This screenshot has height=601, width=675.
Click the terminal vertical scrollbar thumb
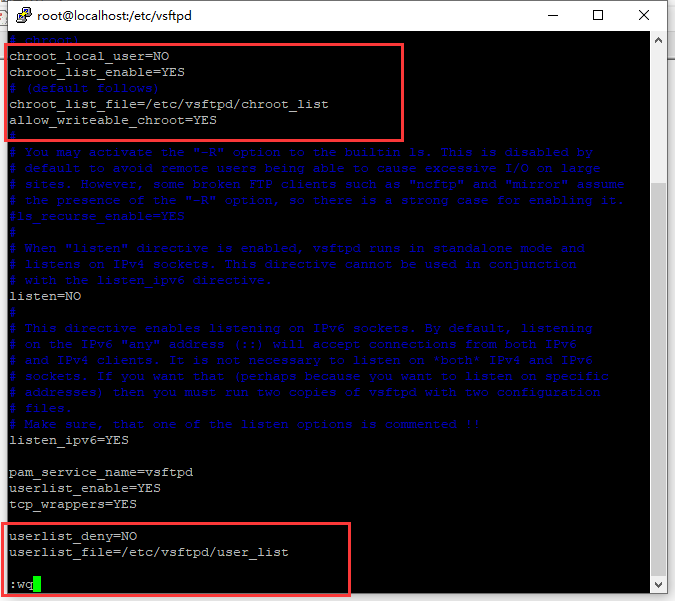(658, 379)
